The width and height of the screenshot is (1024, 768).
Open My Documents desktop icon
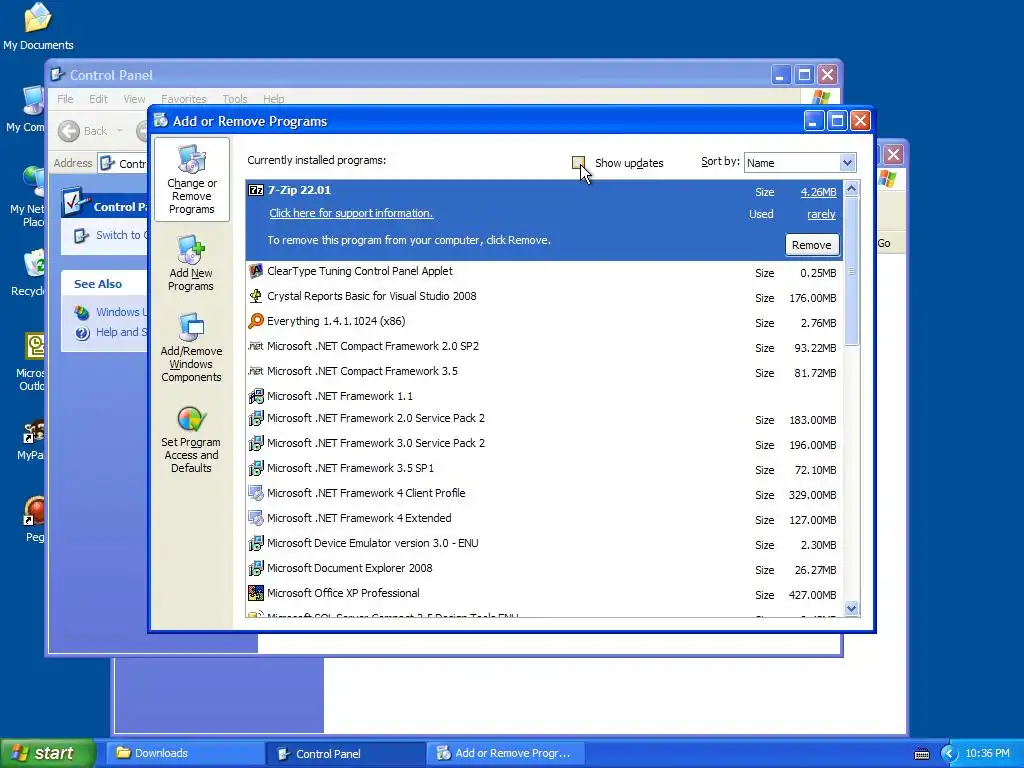(x=38, y=27)
